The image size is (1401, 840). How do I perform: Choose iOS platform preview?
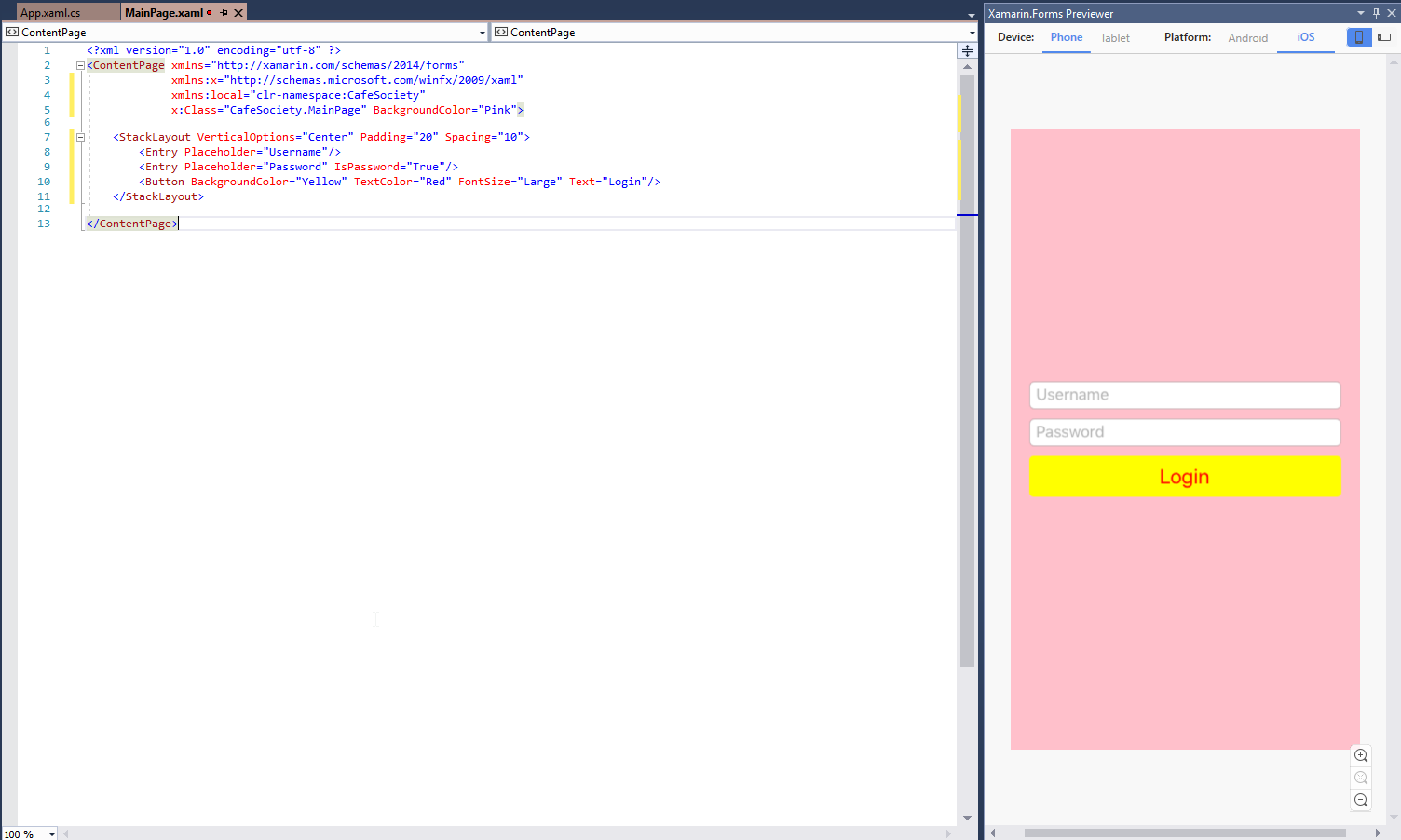point(1306,37)
